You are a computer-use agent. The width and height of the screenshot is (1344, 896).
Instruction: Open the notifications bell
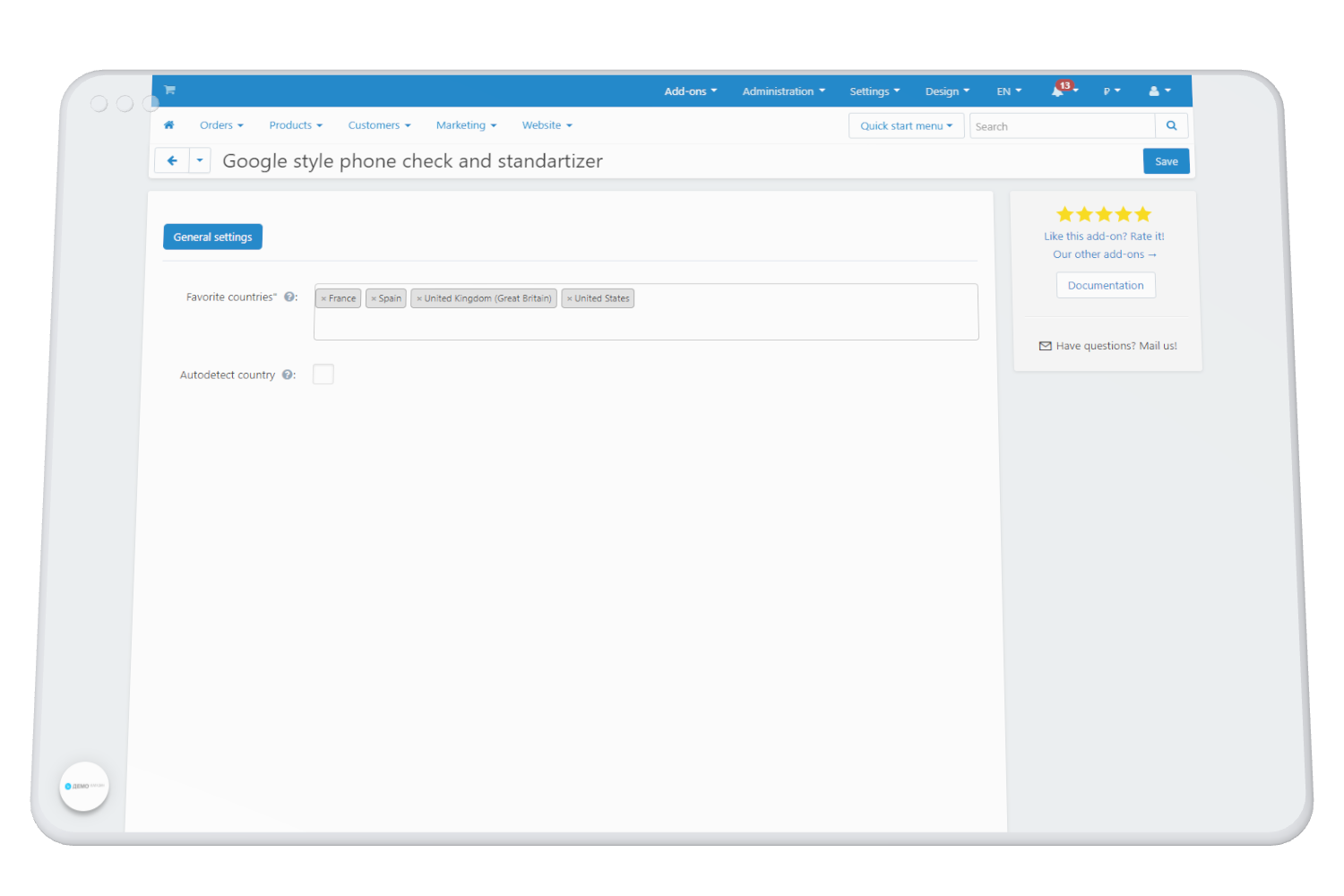pyautogui.click(x=1058, y=91)
